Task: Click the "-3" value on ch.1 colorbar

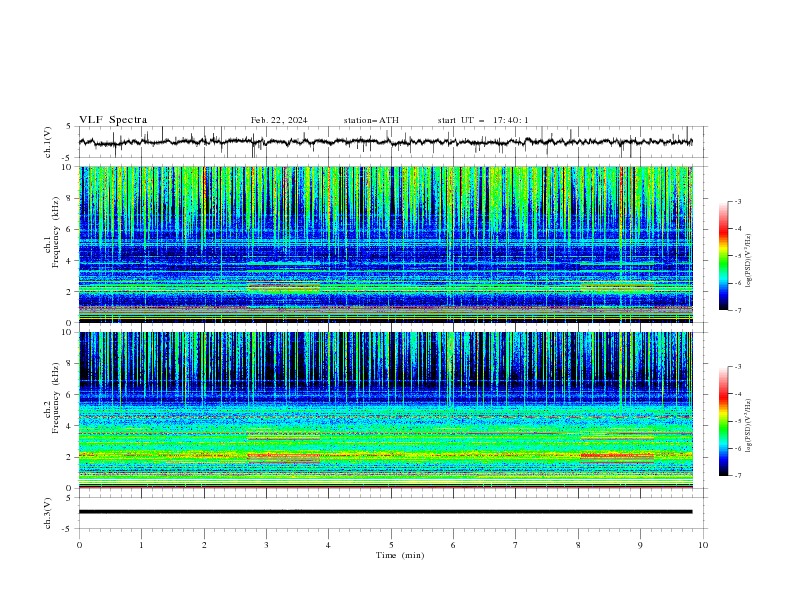Action: (x=737, y=201)
